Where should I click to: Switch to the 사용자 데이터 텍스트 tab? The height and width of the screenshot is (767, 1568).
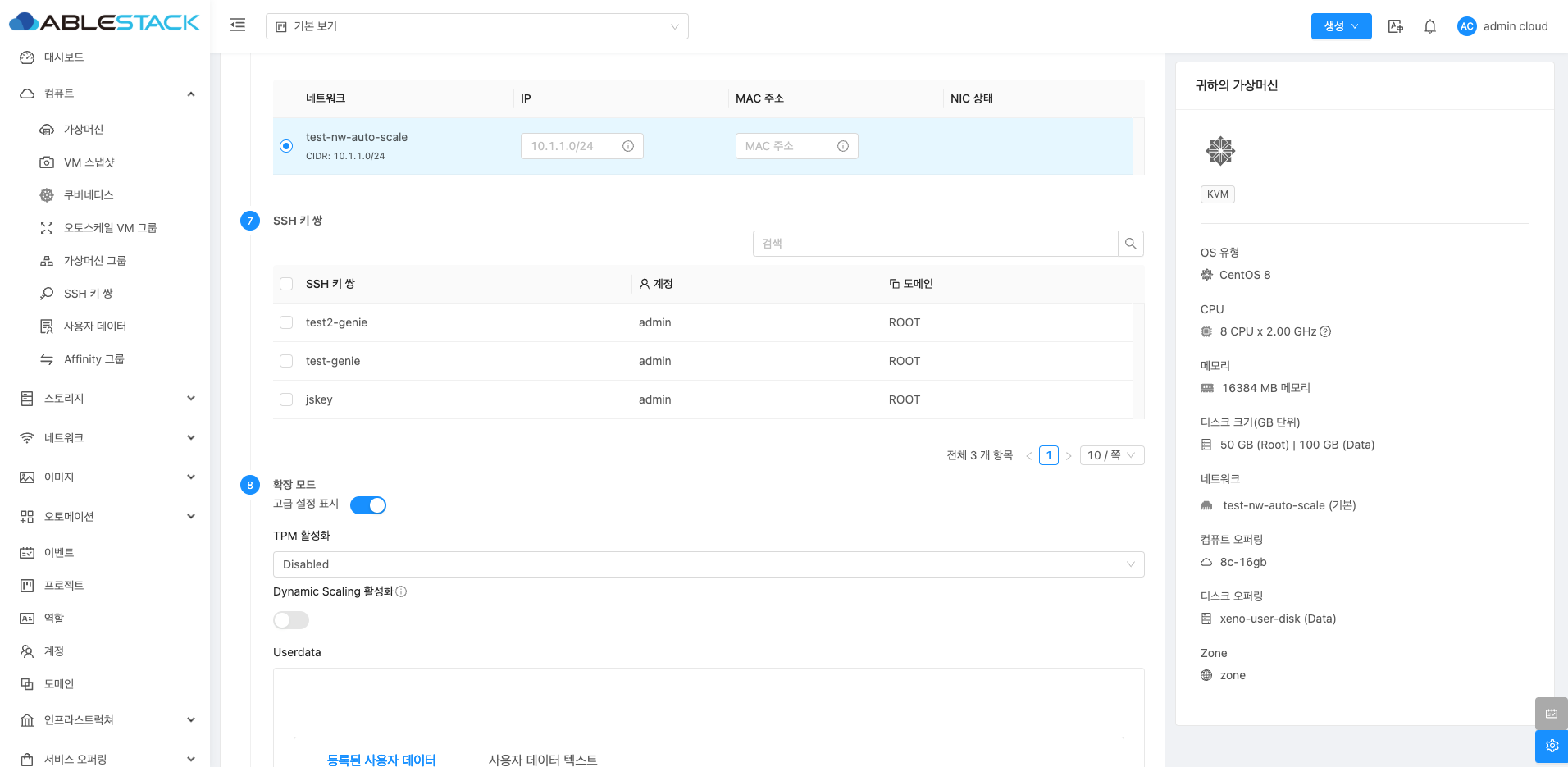542,760
